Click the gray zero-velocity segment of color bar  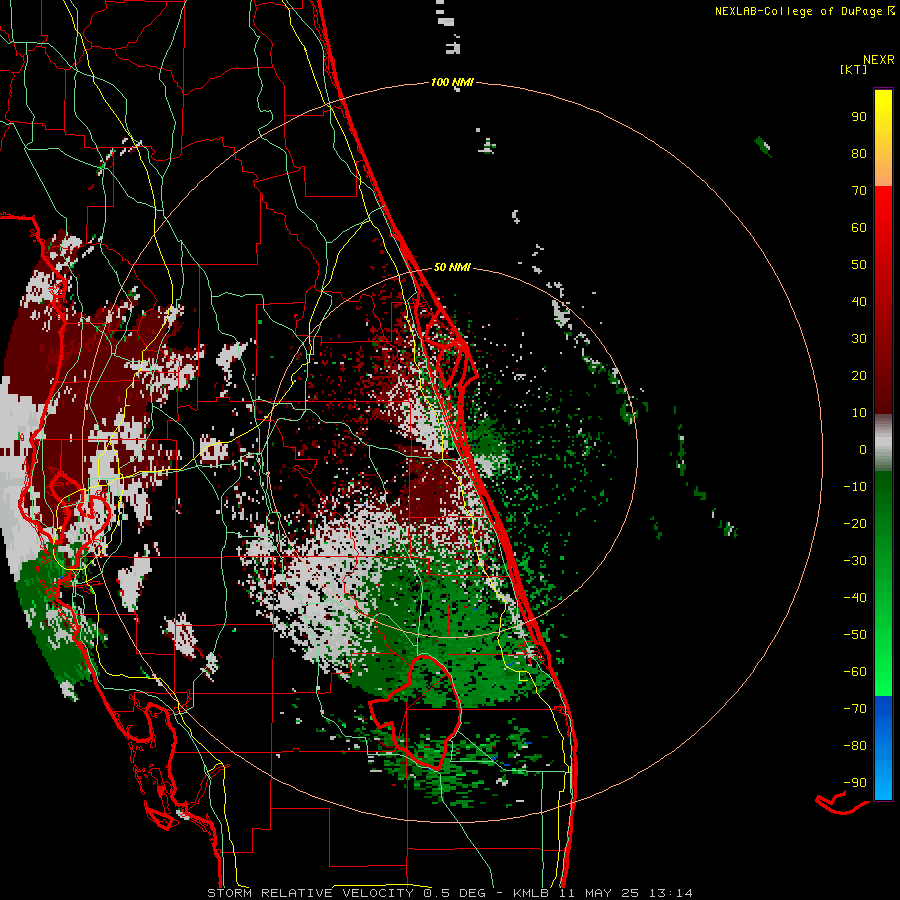(x=883, y=443)
